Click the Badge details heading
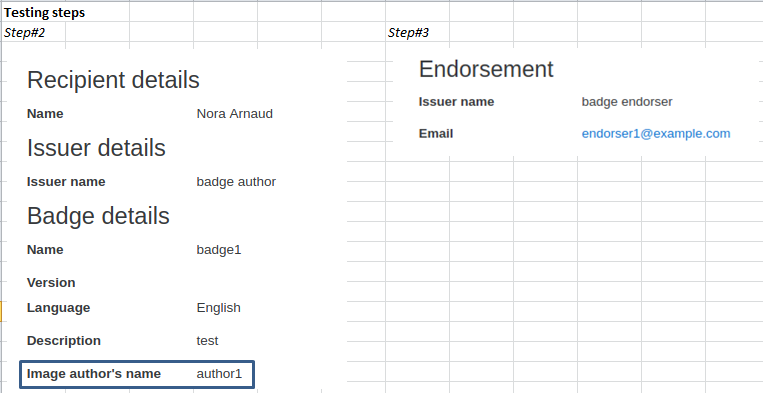This screenshot has width=763, height=393. (x=98, y=215)
